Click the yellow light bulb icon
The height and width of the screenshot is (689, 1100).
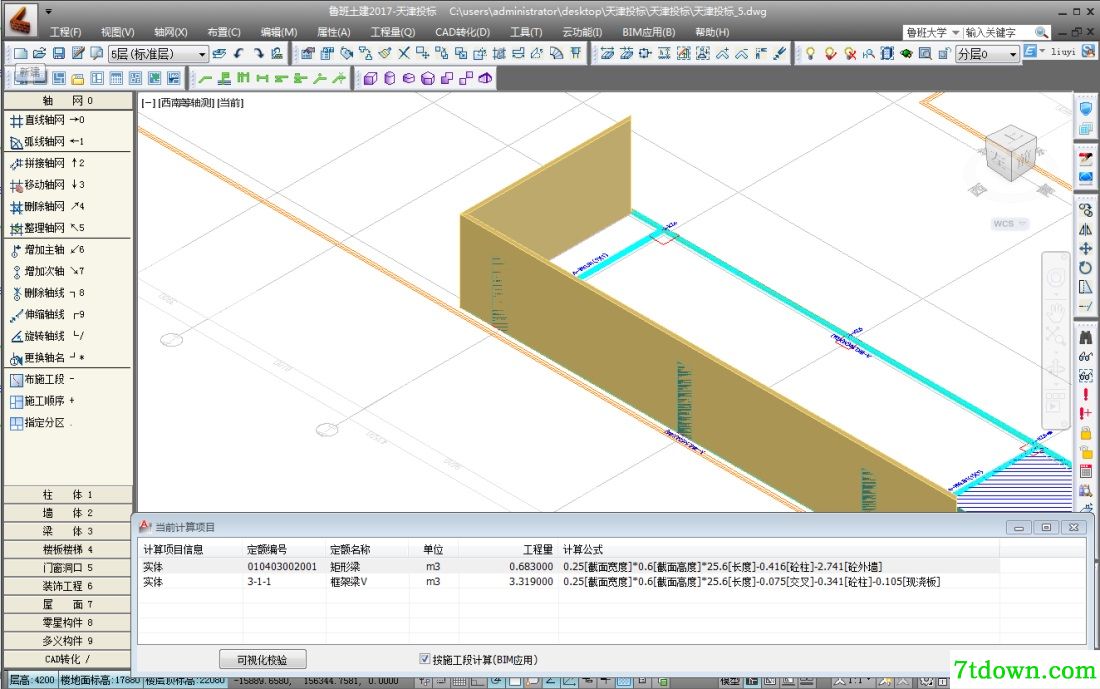(810, 53)
